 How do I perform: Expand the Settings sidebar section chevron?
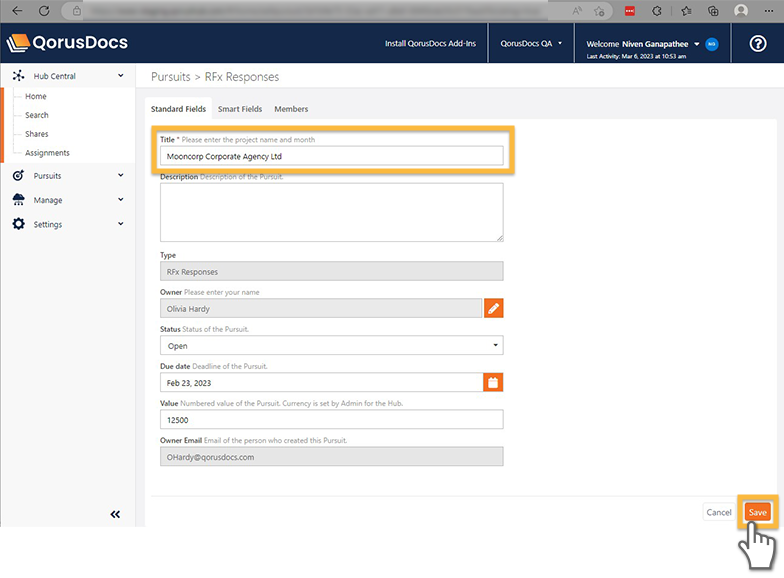(120, 224)
